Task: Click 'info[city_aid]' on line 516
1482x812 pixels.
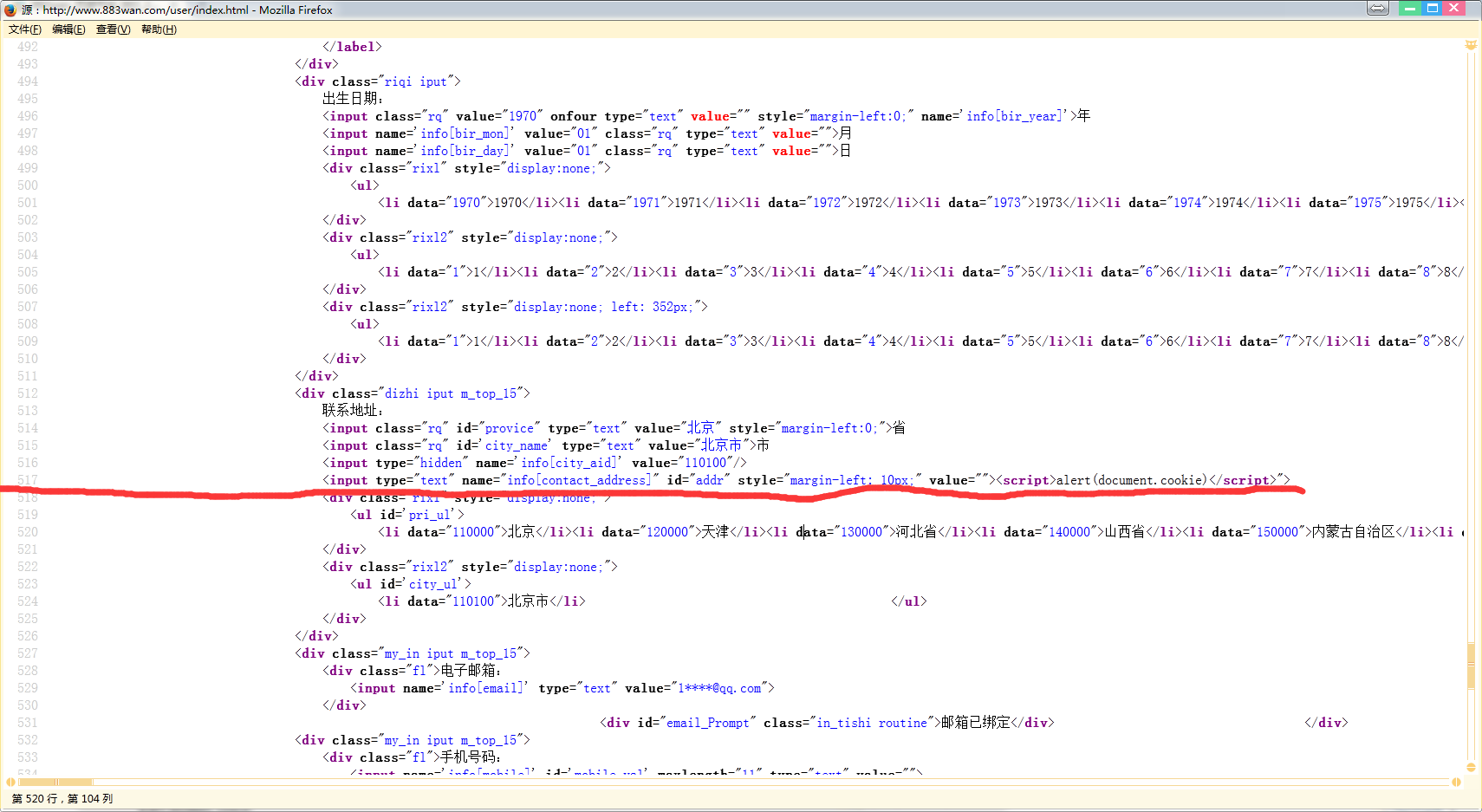Action: [x=569, y=463]
